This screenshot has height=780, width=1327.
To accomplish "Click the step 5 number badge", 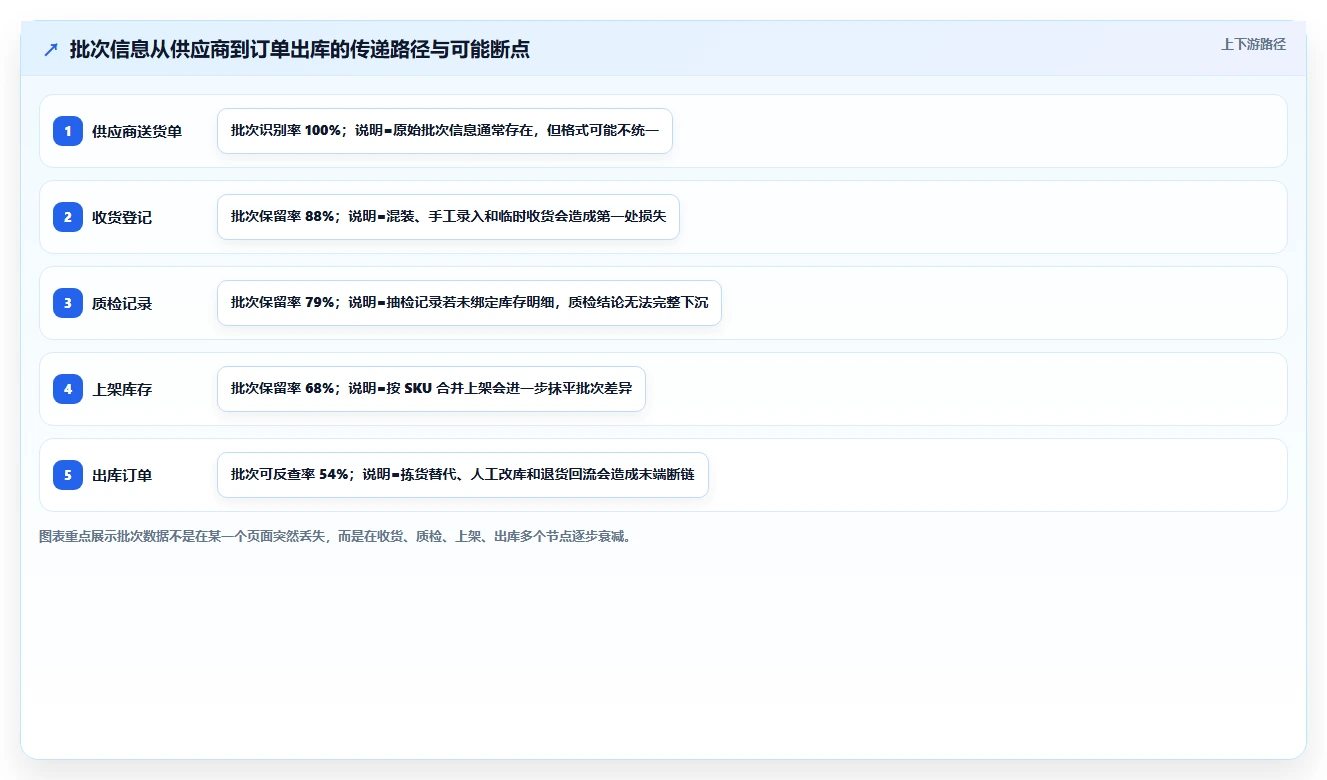I will pos(68,475).
